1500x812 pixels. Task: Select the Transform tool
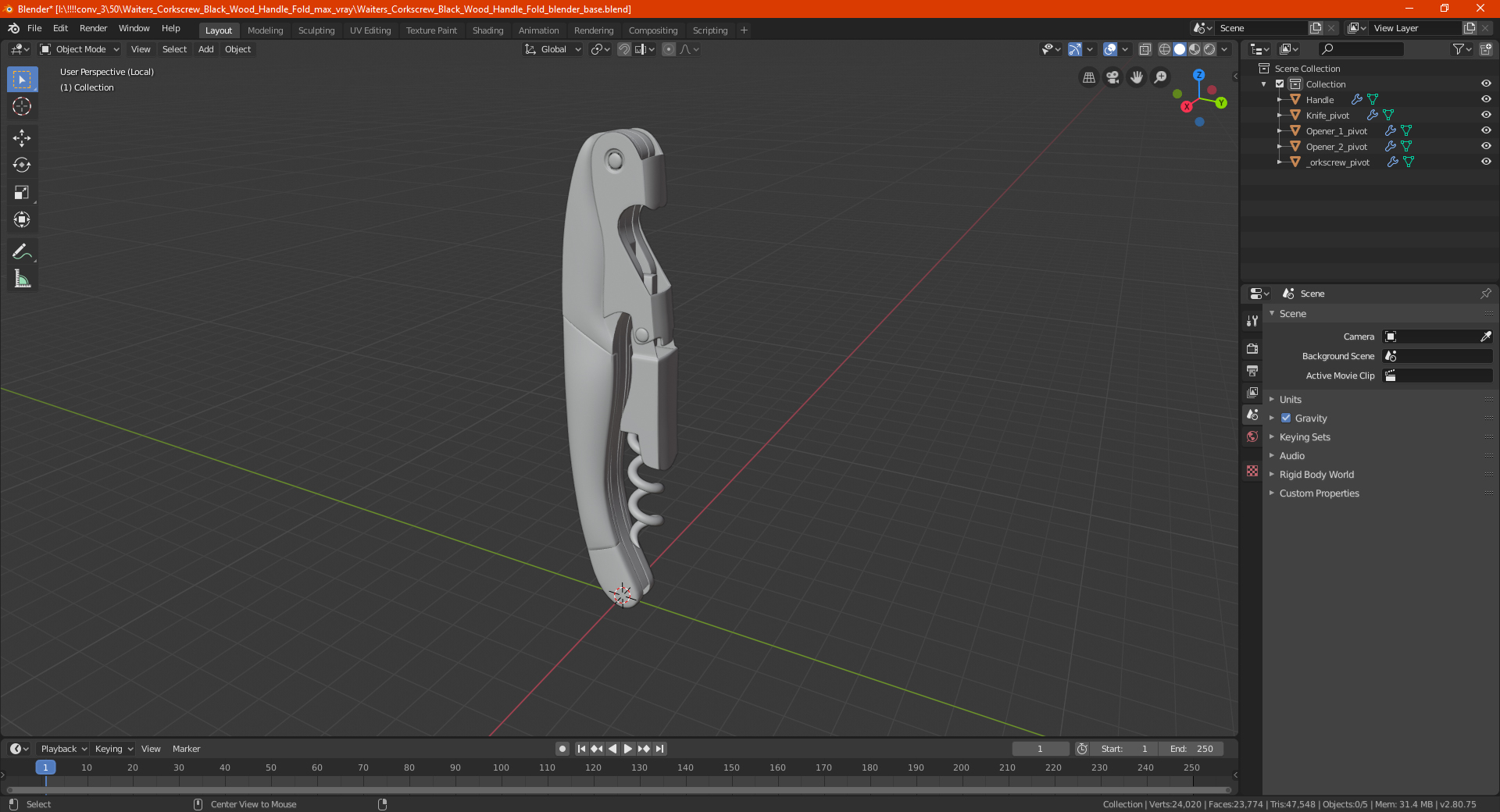point(22,220)
